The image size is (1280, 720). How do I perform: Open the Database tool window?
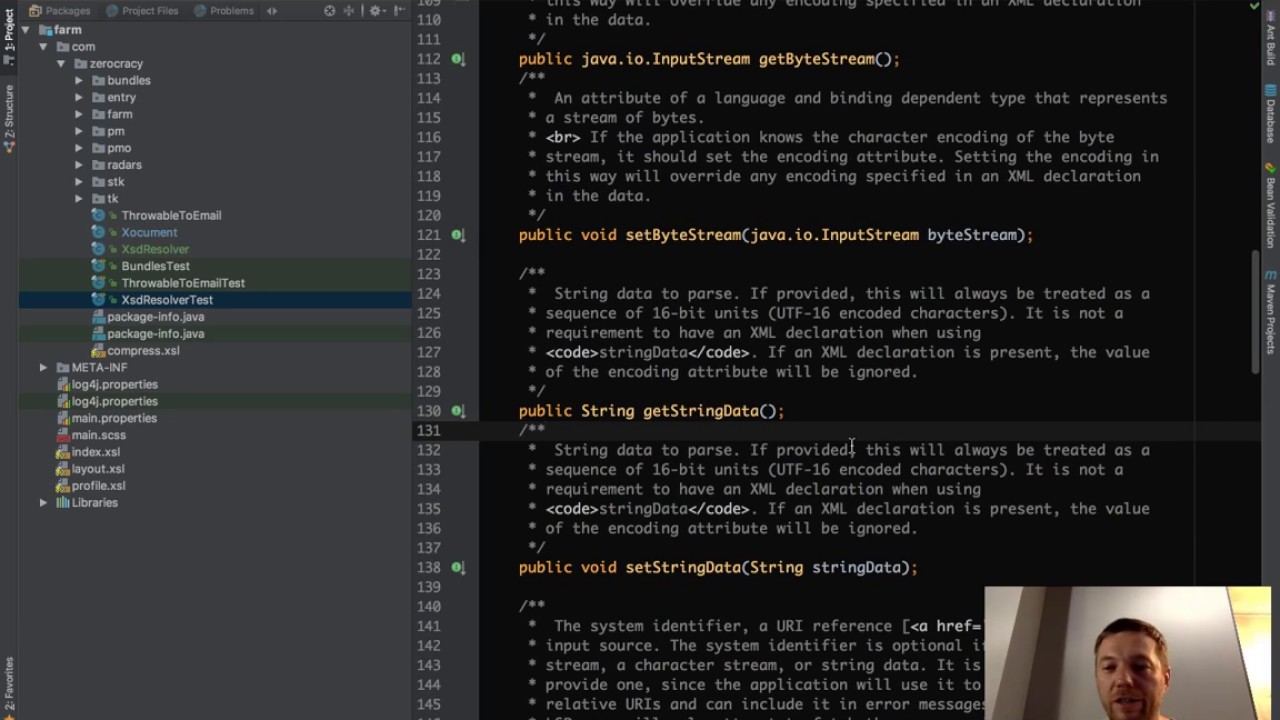pos(1271,115)
